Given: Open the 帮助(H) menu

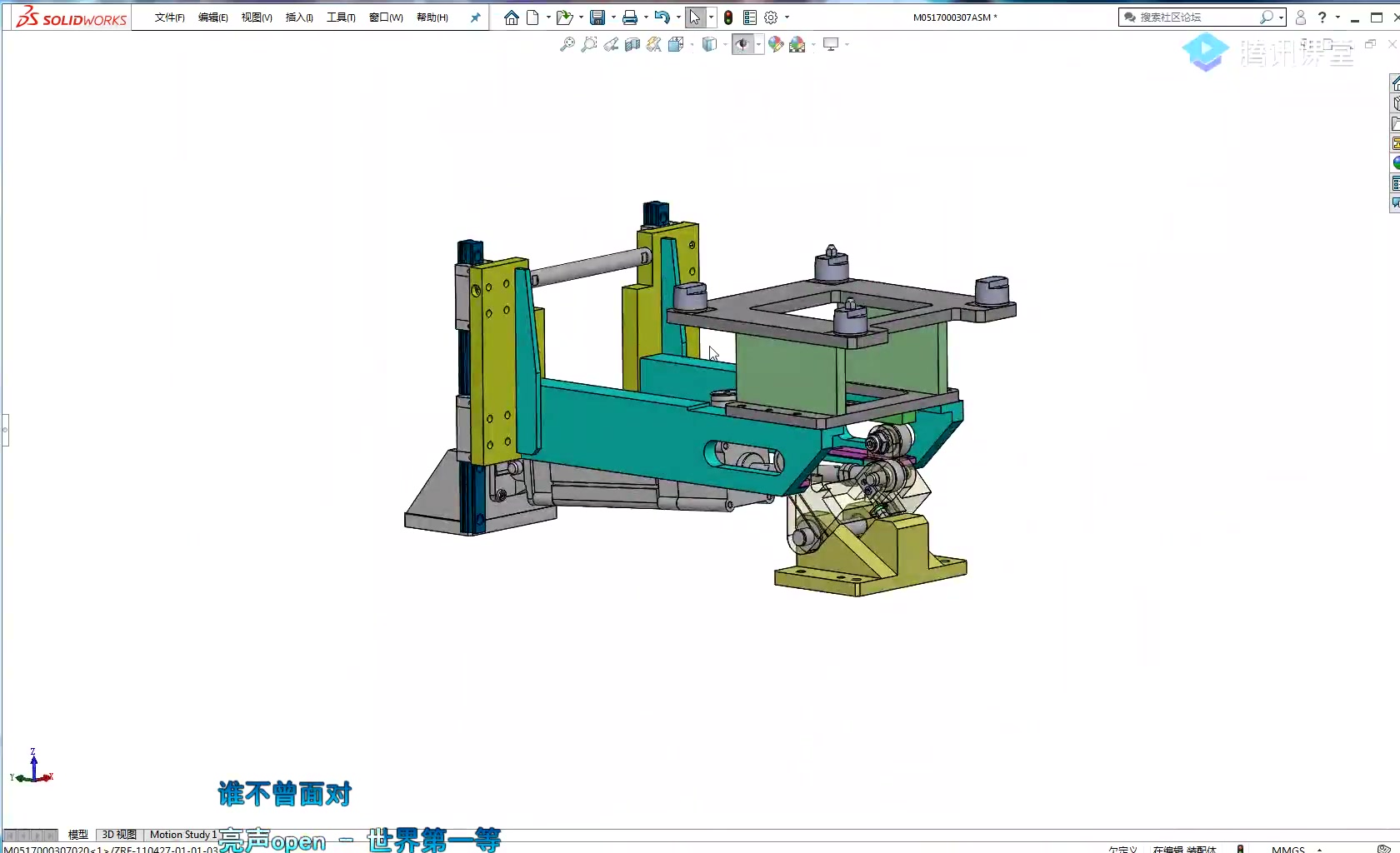Looking at the screenshot, I should pyautogui.click(x=432, y=17).
